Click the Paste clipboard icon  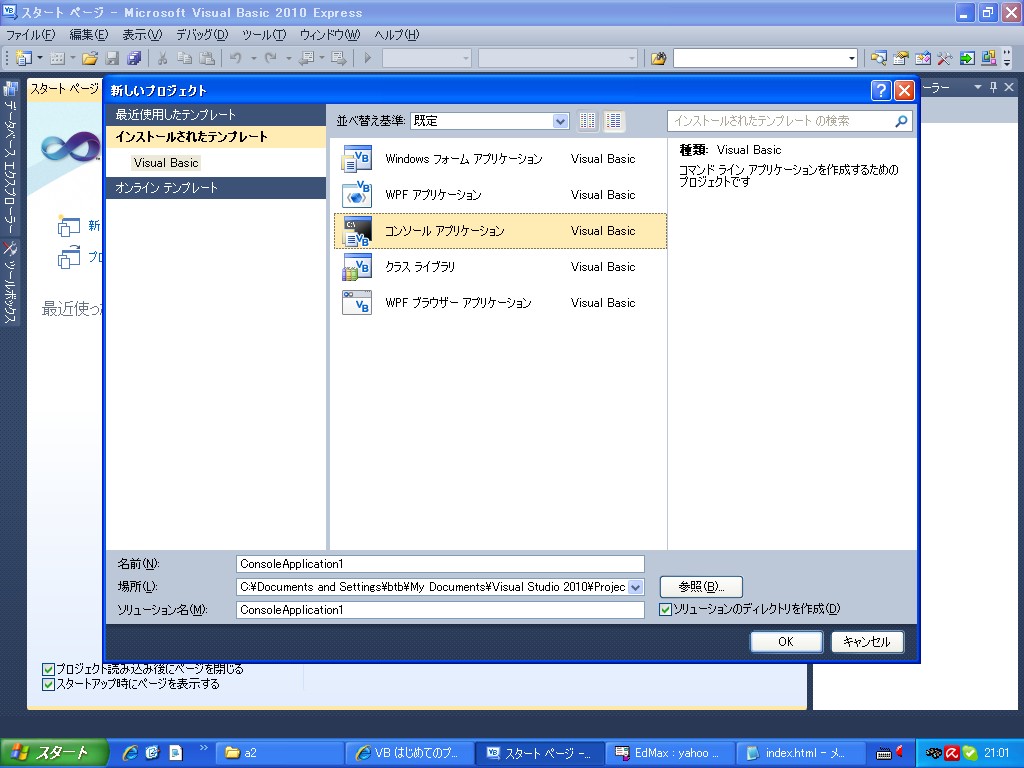tap(207, 59)
